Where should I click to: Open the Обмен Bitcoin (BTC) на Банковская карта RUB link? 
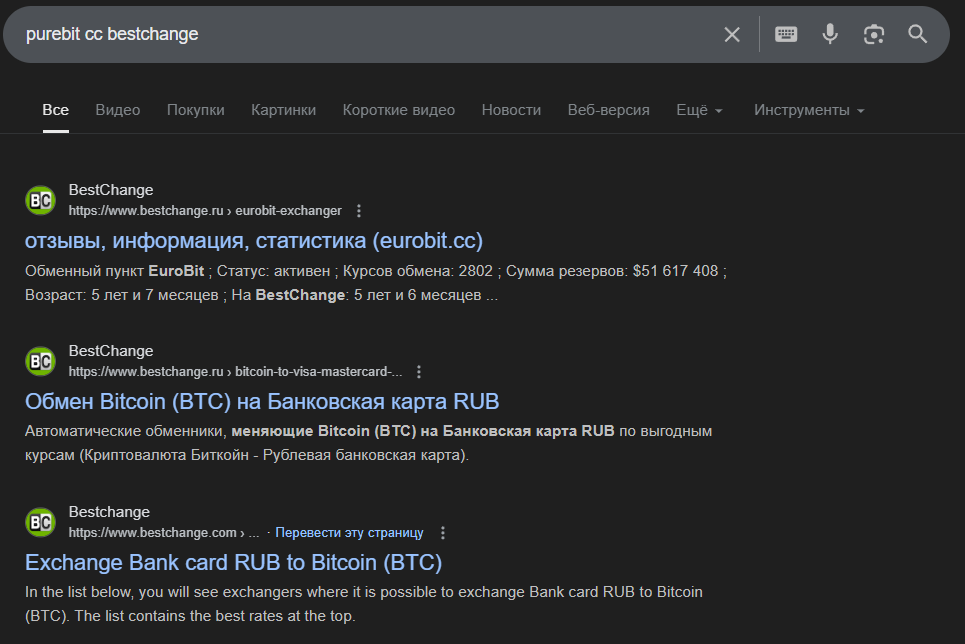tap(262, 401)
